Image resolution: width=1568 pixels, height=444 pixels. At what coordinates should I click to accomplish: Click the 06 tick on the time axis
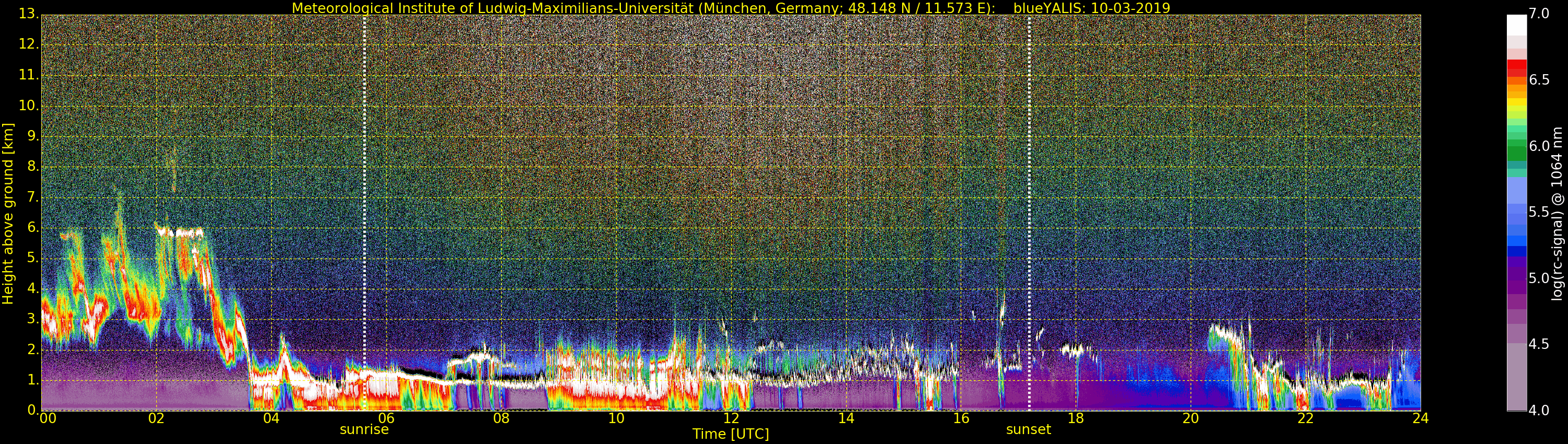pos(387,418)
